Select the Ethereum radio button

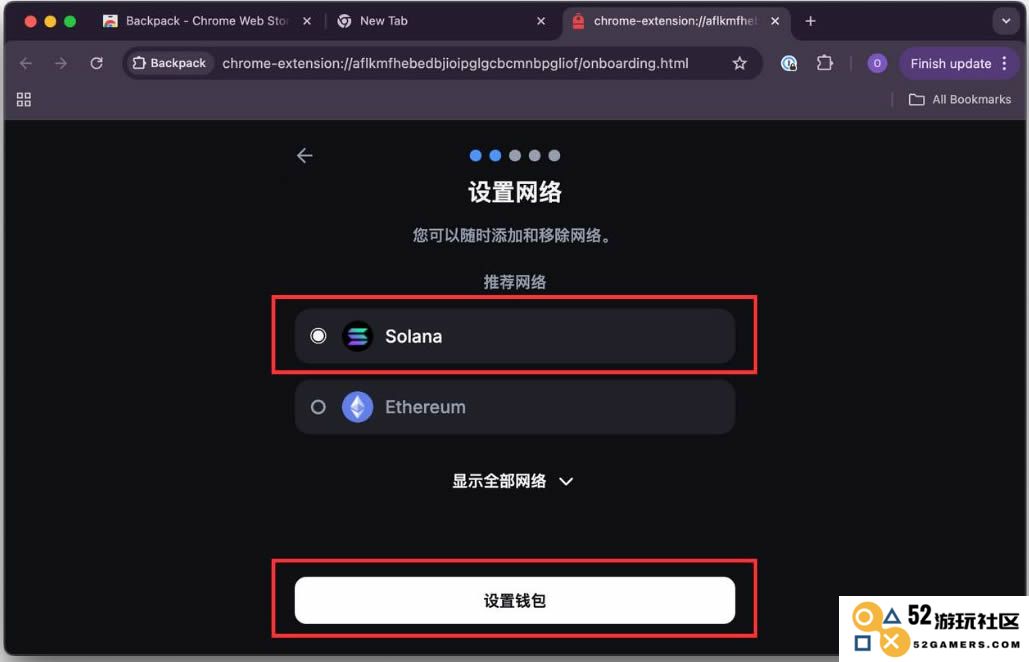coord(318,407)
